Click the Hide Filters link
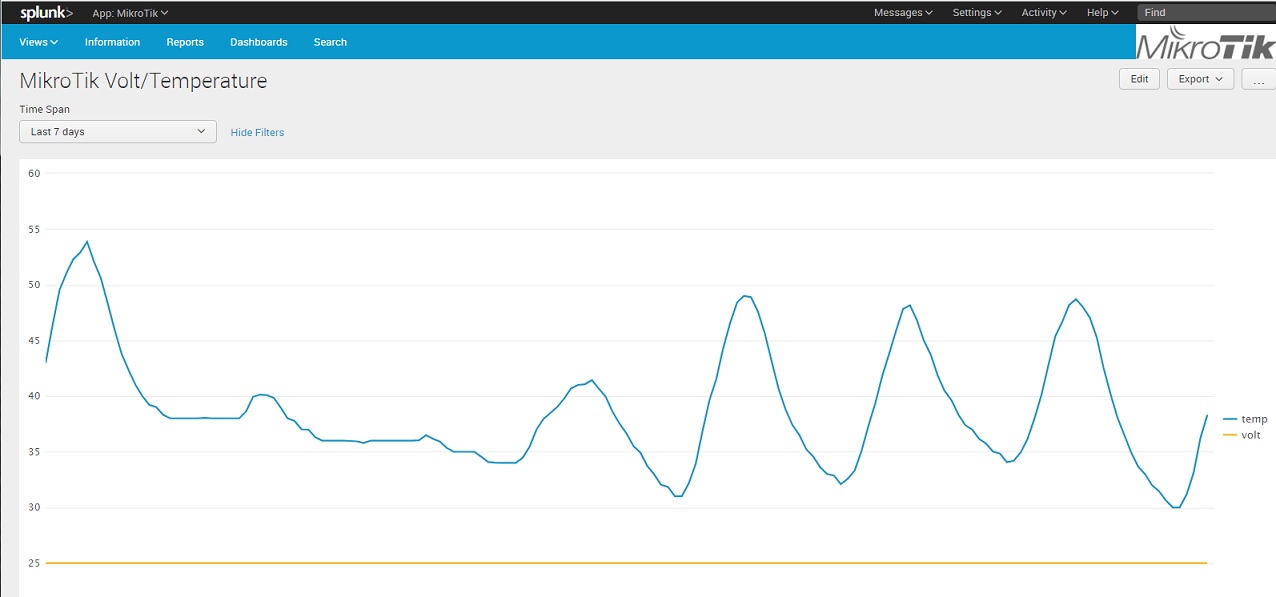Screen dimensions: 1276x597 (257, 132)
